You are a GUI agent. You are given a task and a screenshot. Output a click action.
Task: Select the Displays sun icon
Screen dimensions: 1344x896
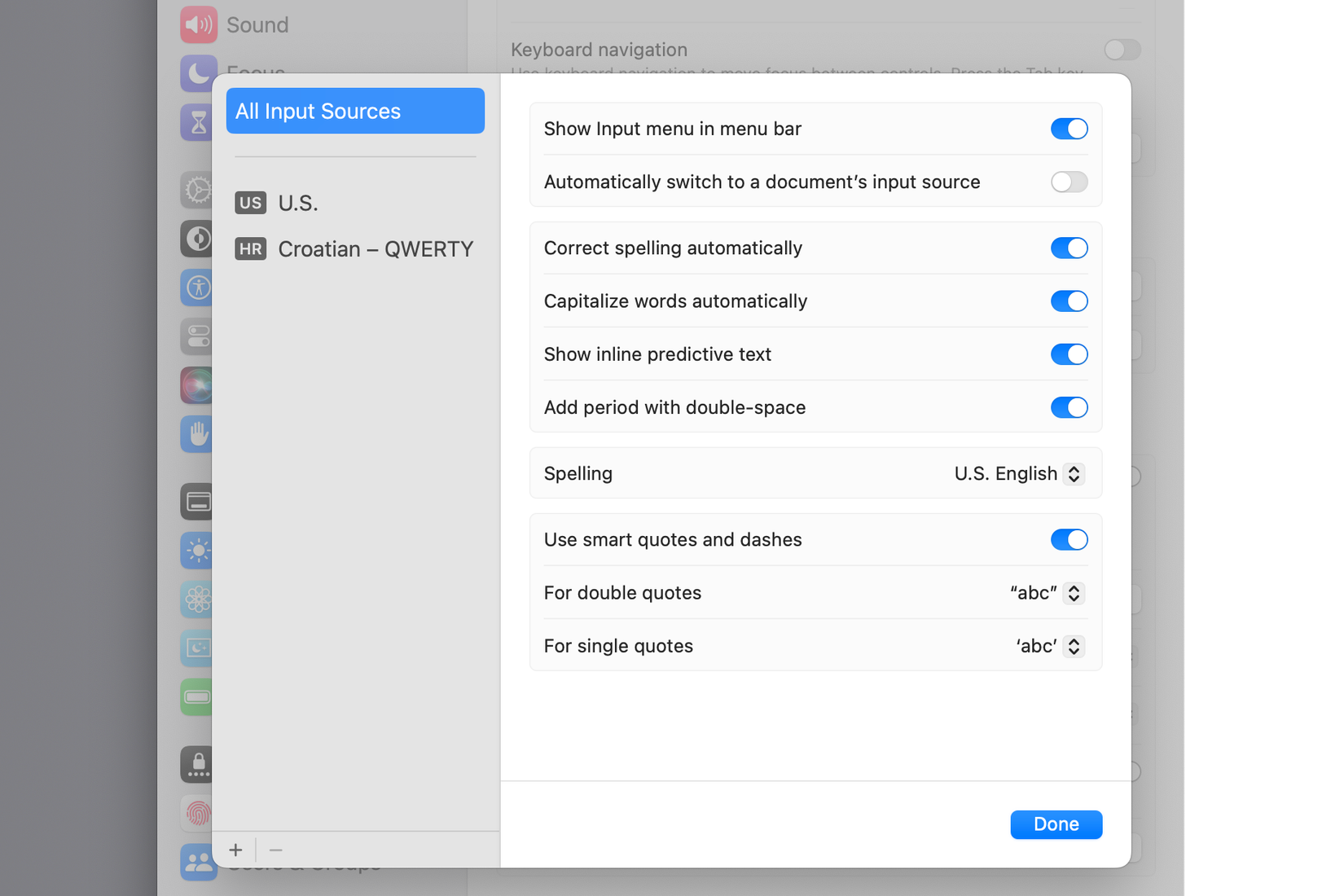(196, 551)
